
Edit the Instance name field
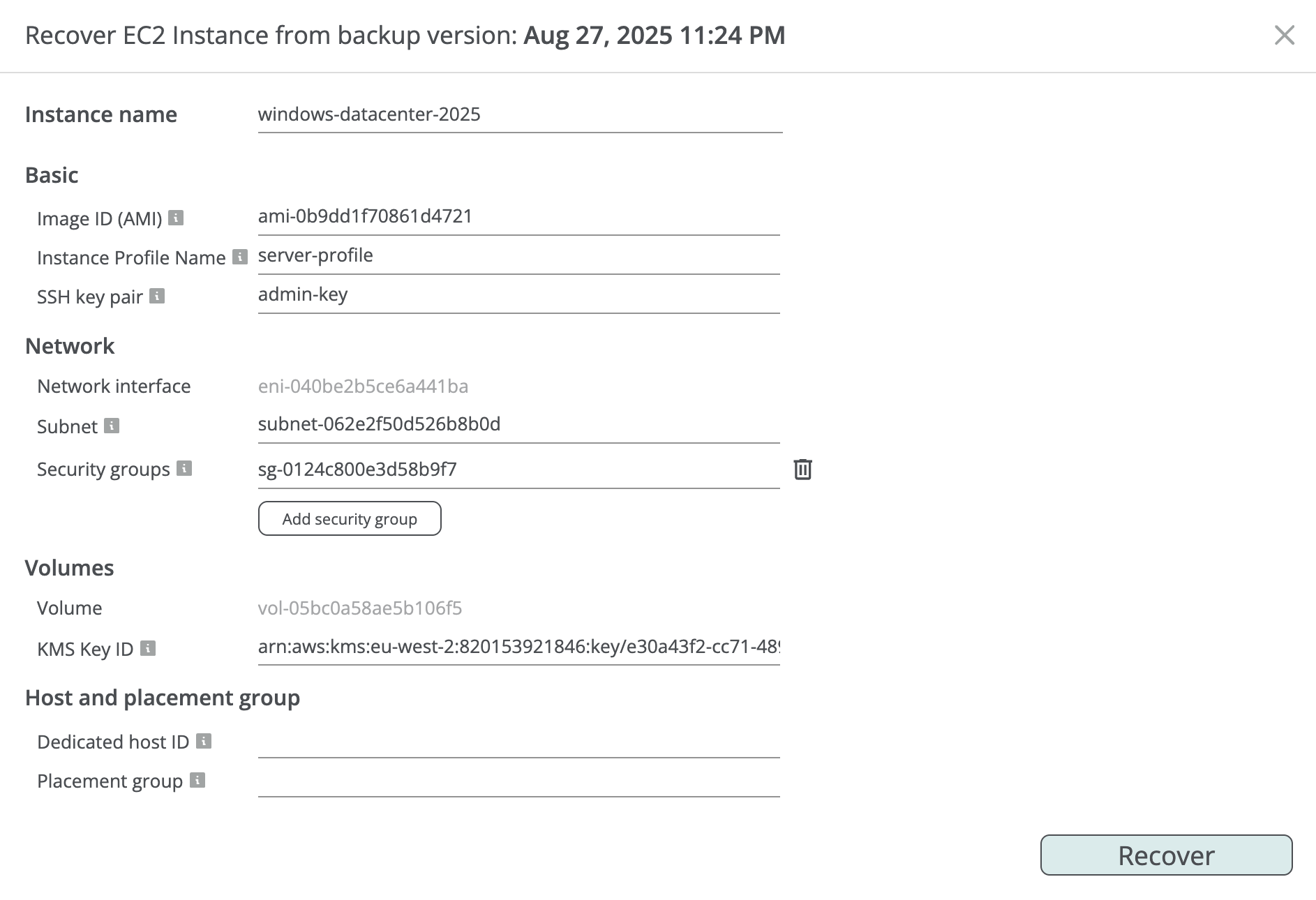pos(519,115)
